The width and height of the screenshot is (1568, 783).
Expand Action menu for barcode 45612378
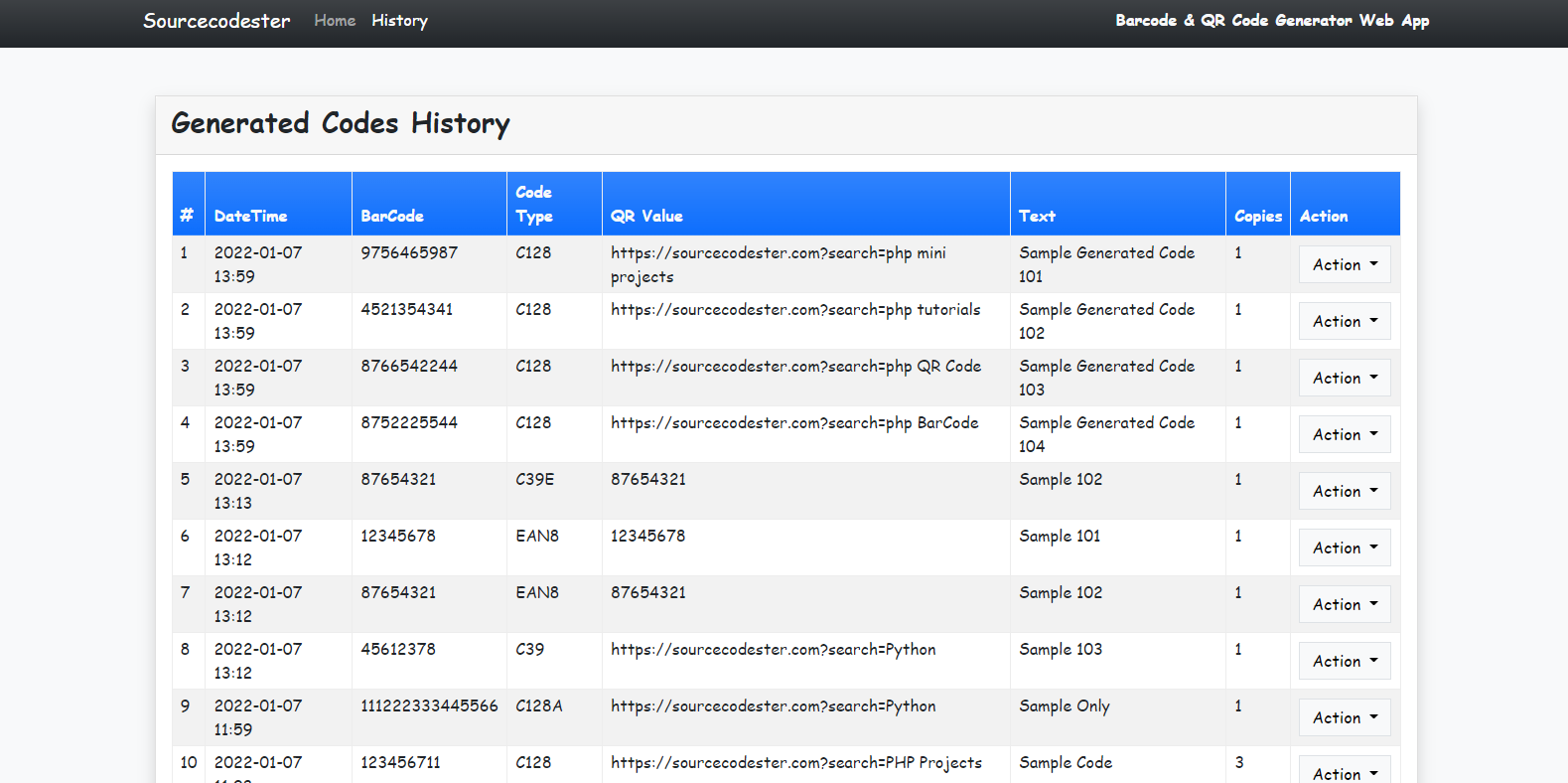pyautogui.click(x=1345, y=661)
